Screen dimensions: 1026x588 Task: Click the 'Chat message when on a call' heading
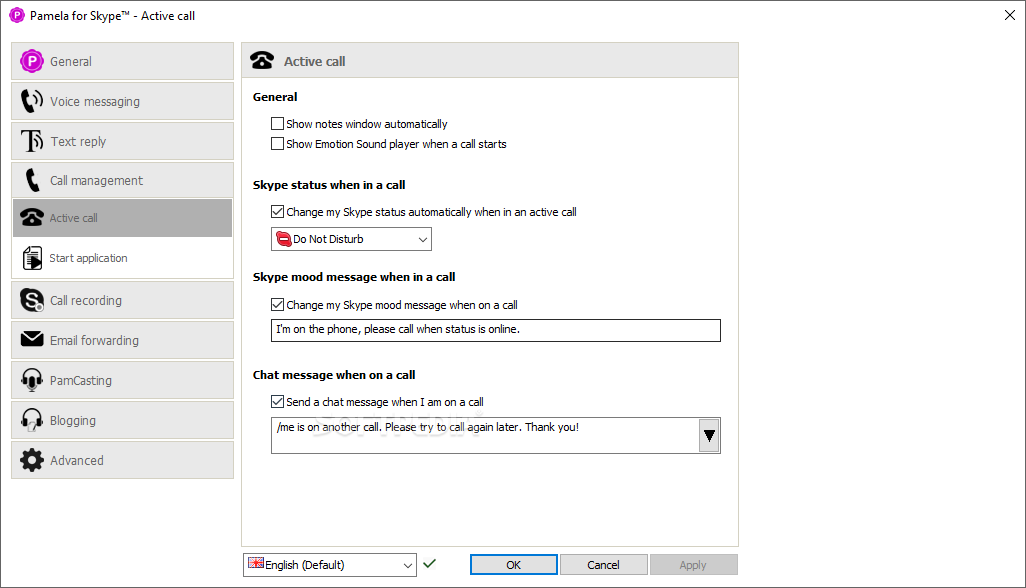click(x=334, y=375)
